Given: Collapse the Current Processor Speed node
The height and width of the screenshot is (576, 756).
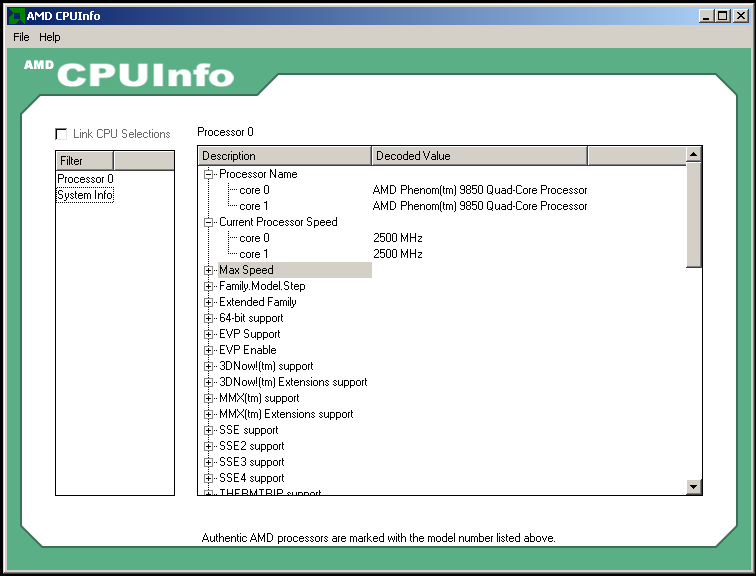Looking at the screenshot, I should click(x=208, y=222).
